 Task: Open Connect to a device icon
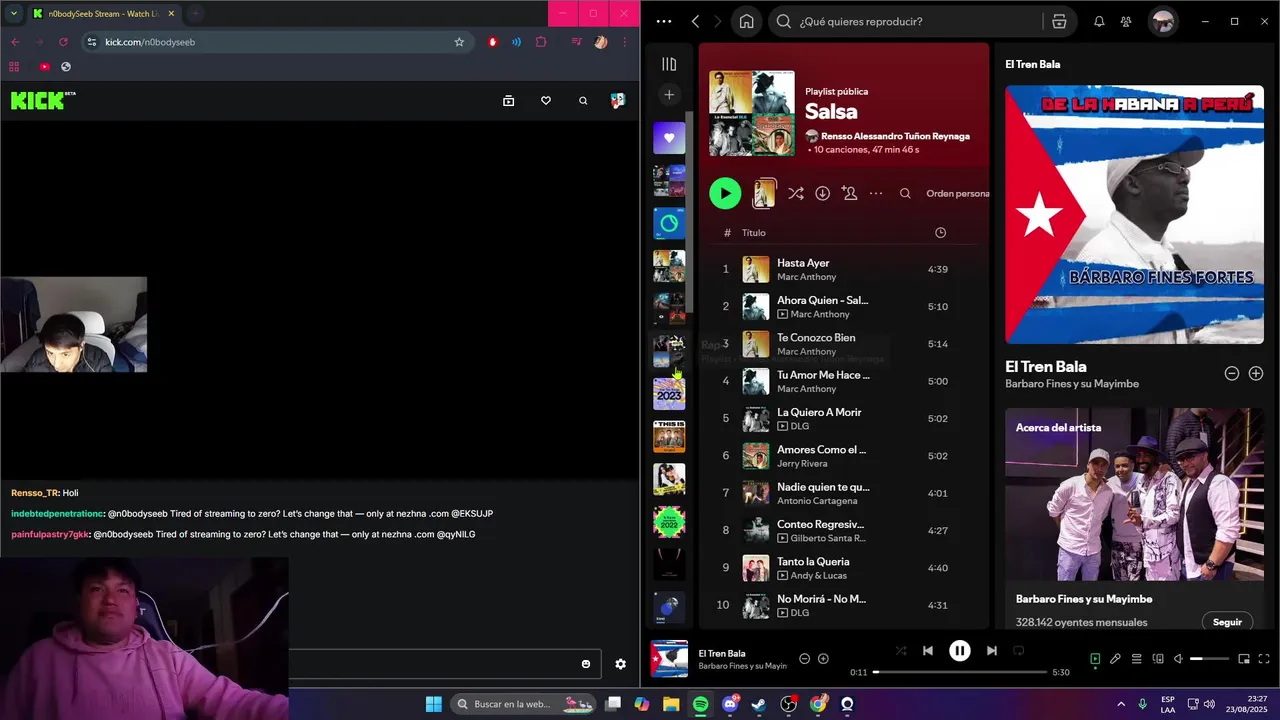click(x=1158, y=659)
